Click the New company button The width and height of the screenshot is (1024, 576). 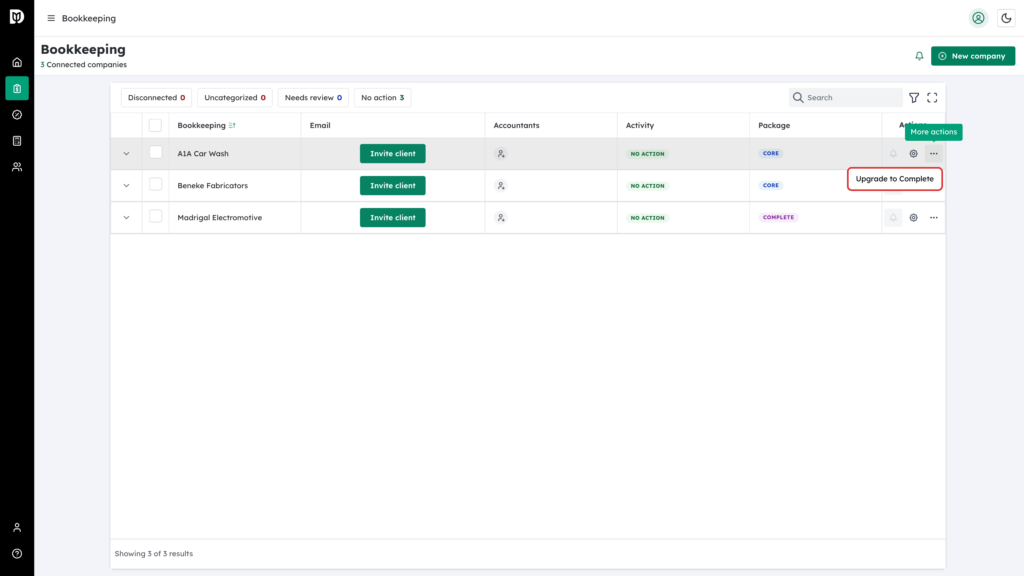[x=972, y=56]
